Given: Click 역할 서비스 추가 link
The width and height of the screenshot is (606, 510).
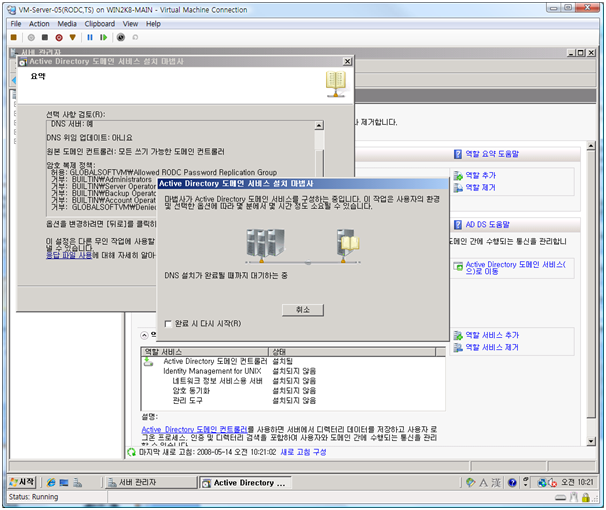Looking at the screenshot, I should [492, 335].
